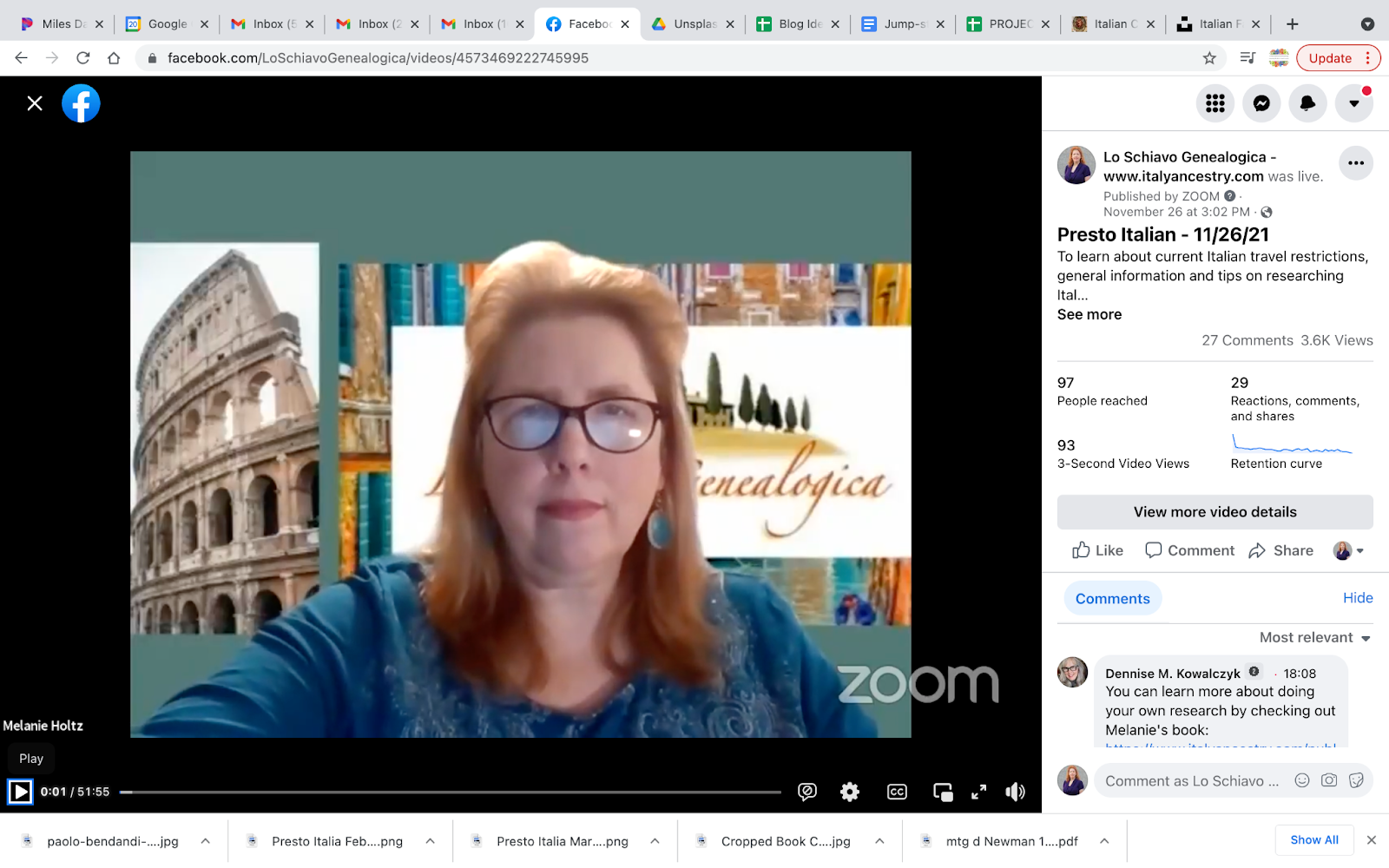Click the Comment button
Viewport: 1389px width, 868px height.
click(x=1189, y=550)
